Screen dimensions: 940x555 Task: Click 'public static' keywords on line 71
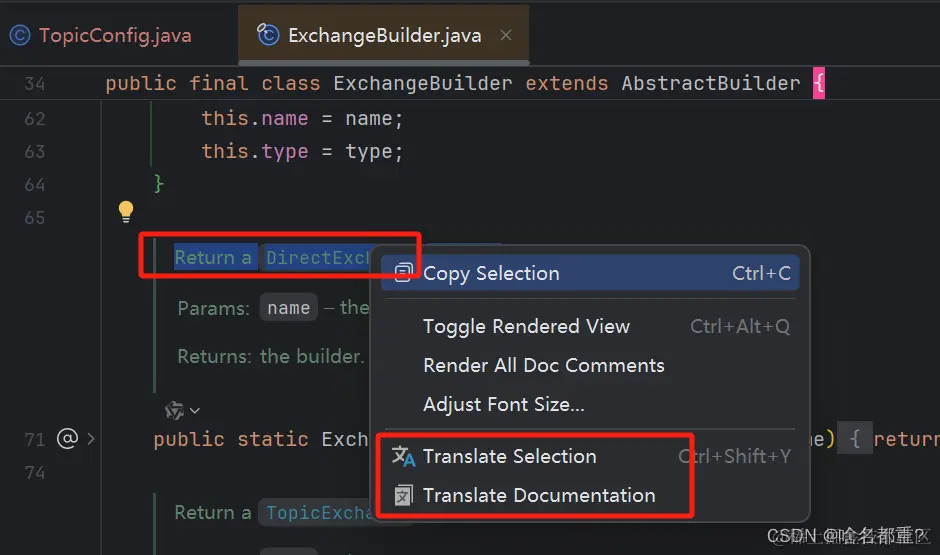(231, 439)
